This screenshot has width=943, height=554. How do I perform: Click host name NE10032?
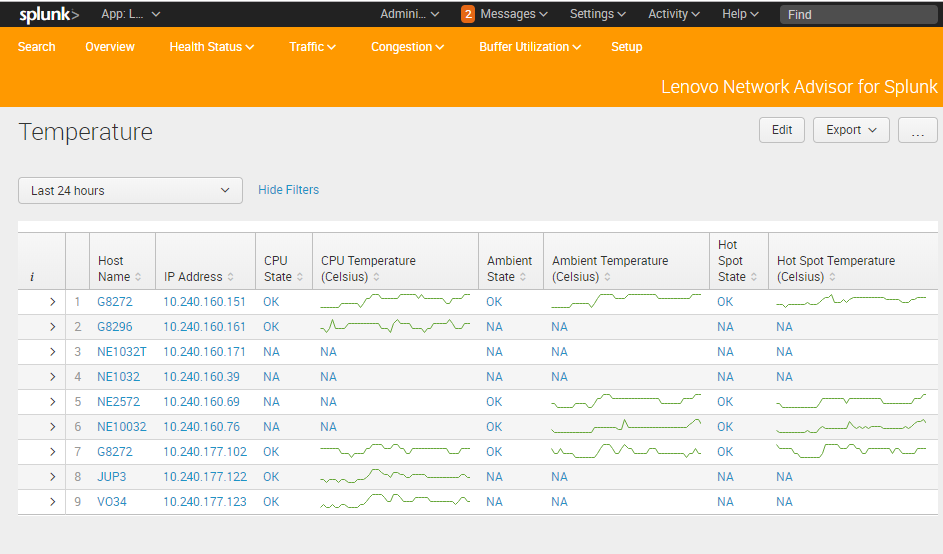(x=121, y=426)
